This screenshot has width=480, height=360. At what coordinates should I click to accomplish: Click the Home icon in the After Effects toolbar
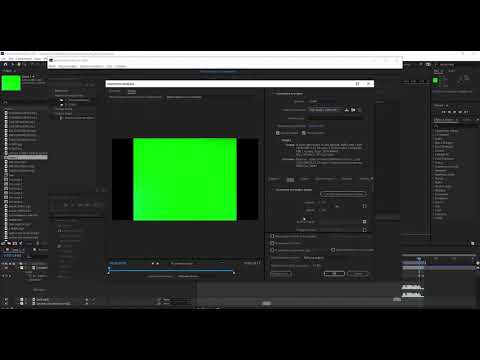coord(5,64)
